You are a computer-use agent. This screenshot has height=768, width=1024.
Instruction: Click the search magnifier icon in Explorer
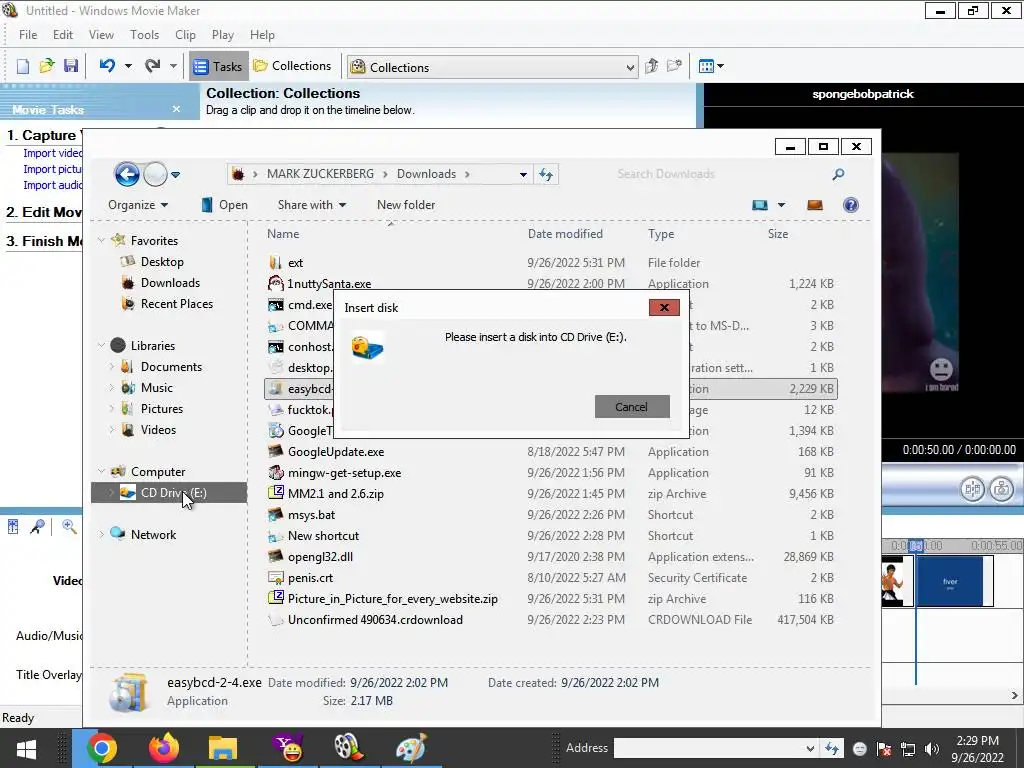coord(839,174)
